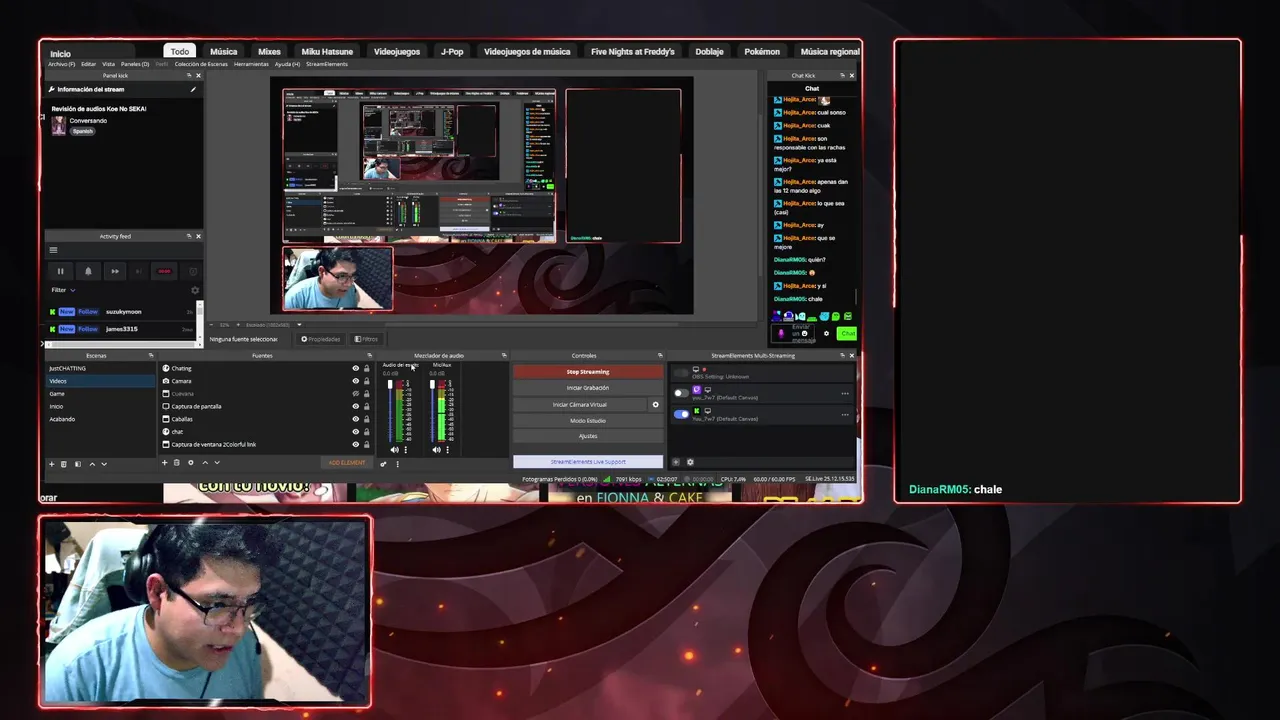Mute the Audio del escritorio speaker icon
This screenshot has height=720, width=1280.
coord(394,450)
